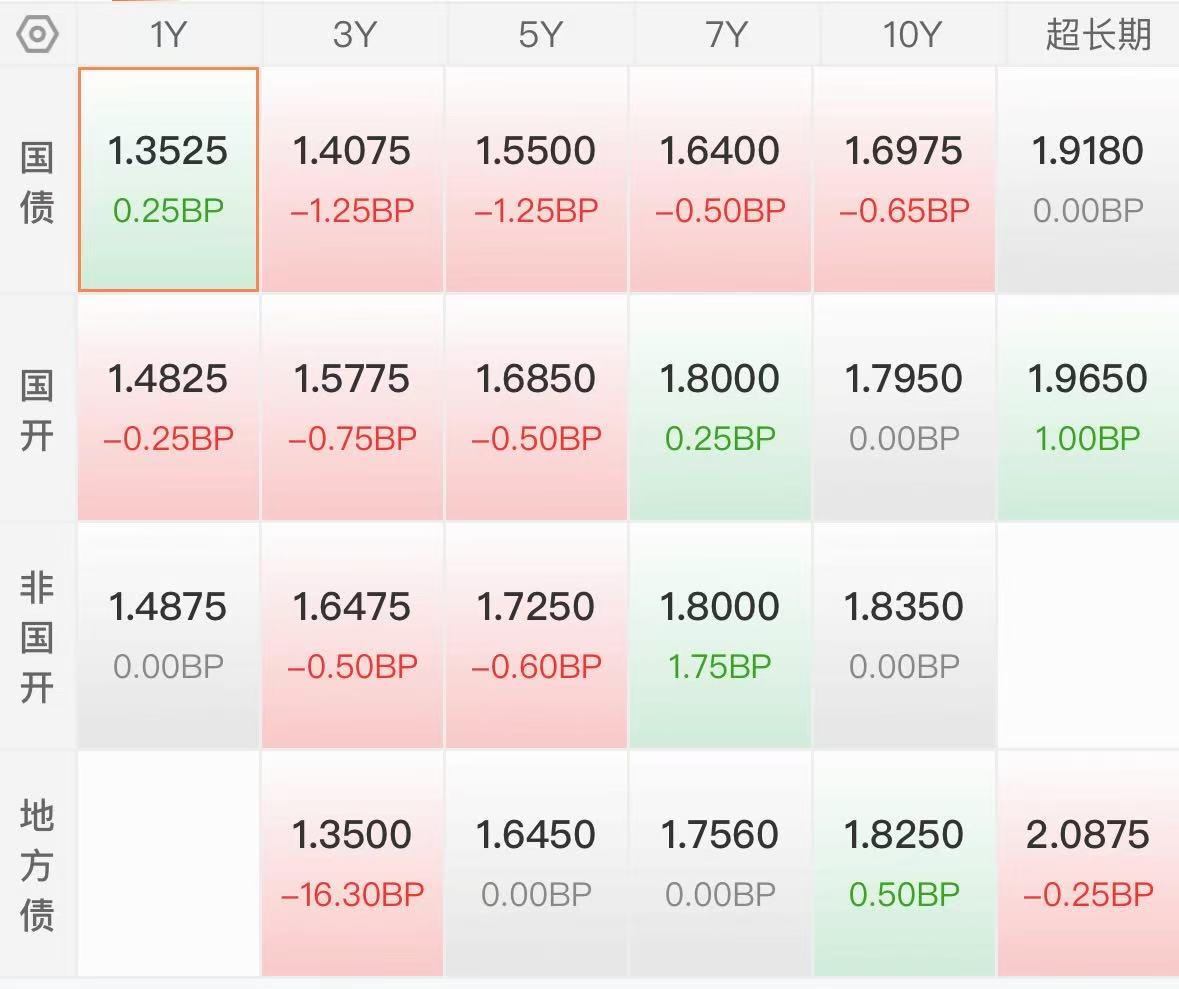Select the 10Y column header

[x=911, y=35]
